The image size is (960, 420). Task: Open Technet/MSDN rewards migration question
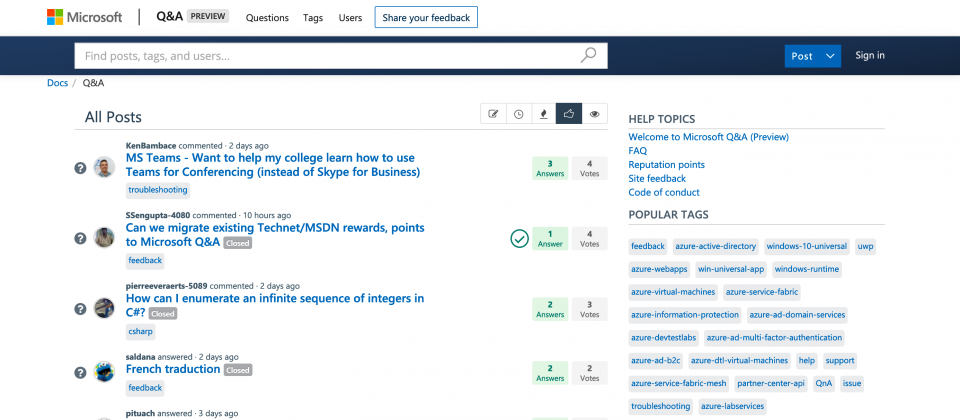pos(275,234)
